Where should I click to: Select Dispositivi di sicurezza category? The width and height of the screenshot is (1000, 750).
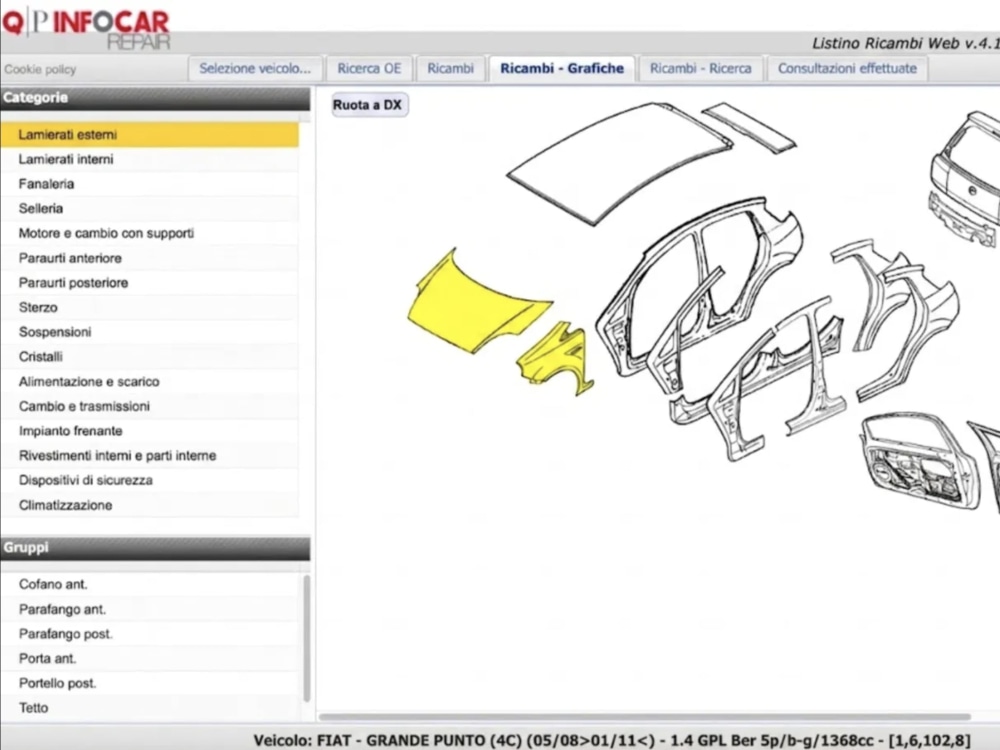[149, 480]
